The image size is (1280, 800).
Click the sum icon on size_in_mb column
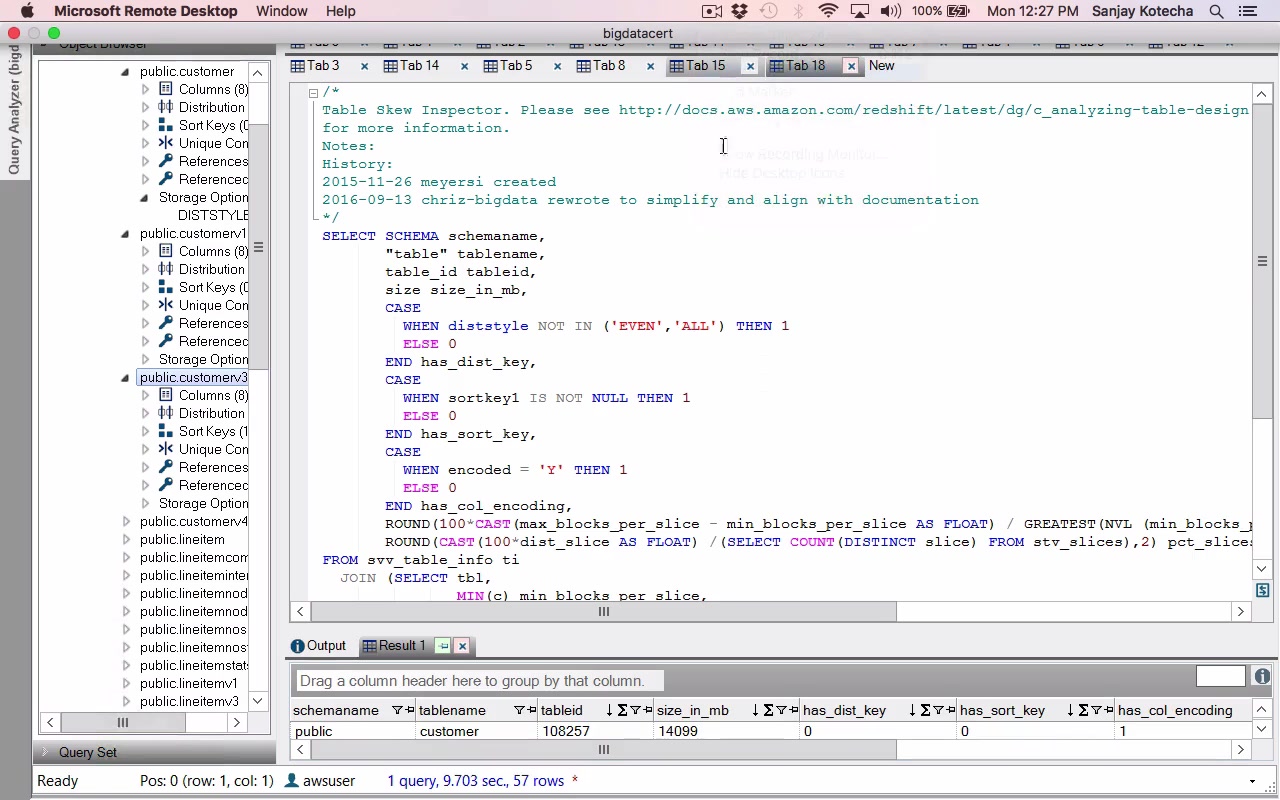pyautogui.click(x=768, y=710)
